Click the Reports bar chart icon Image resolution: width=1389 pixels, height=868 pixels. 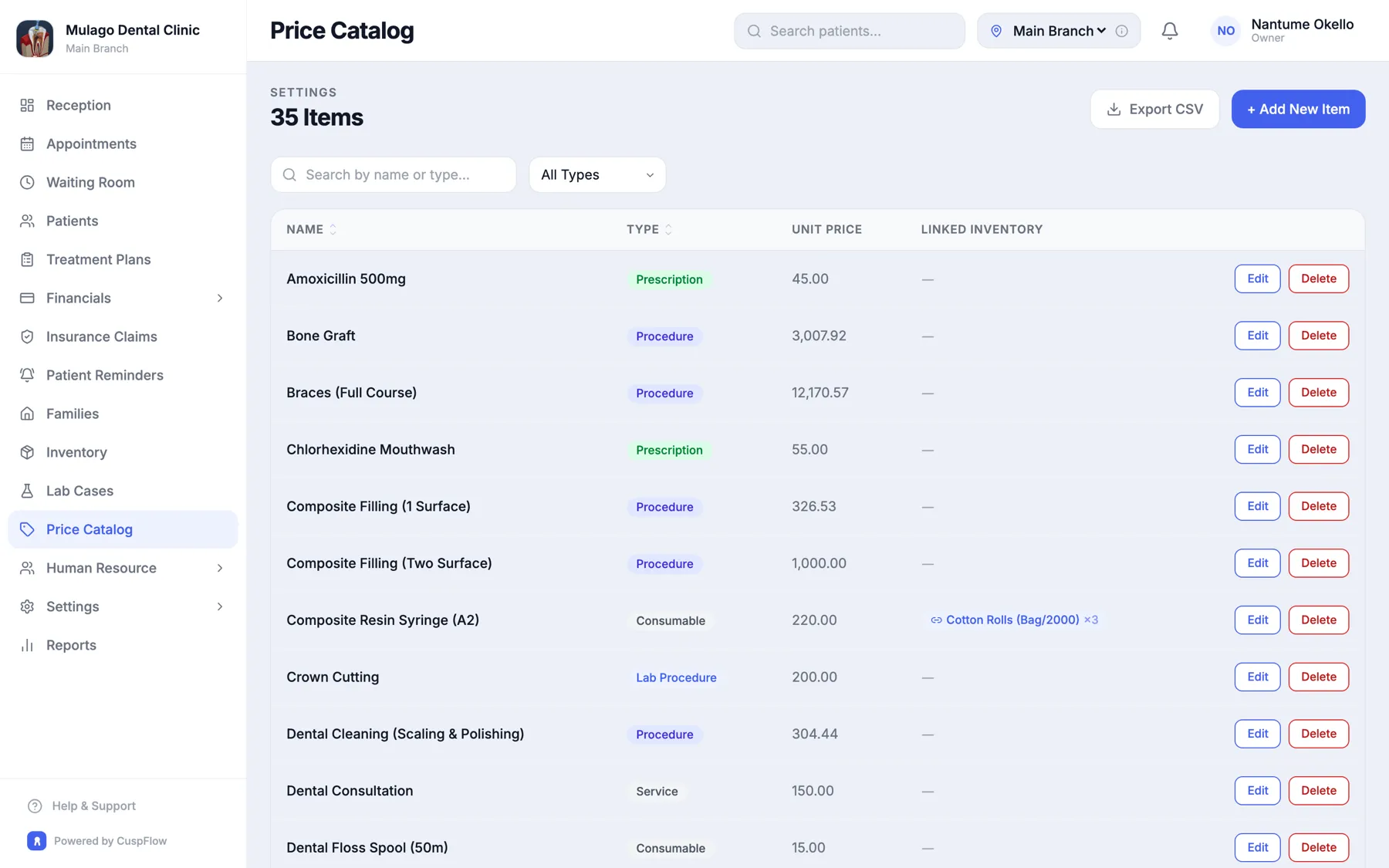coord(27,645)
